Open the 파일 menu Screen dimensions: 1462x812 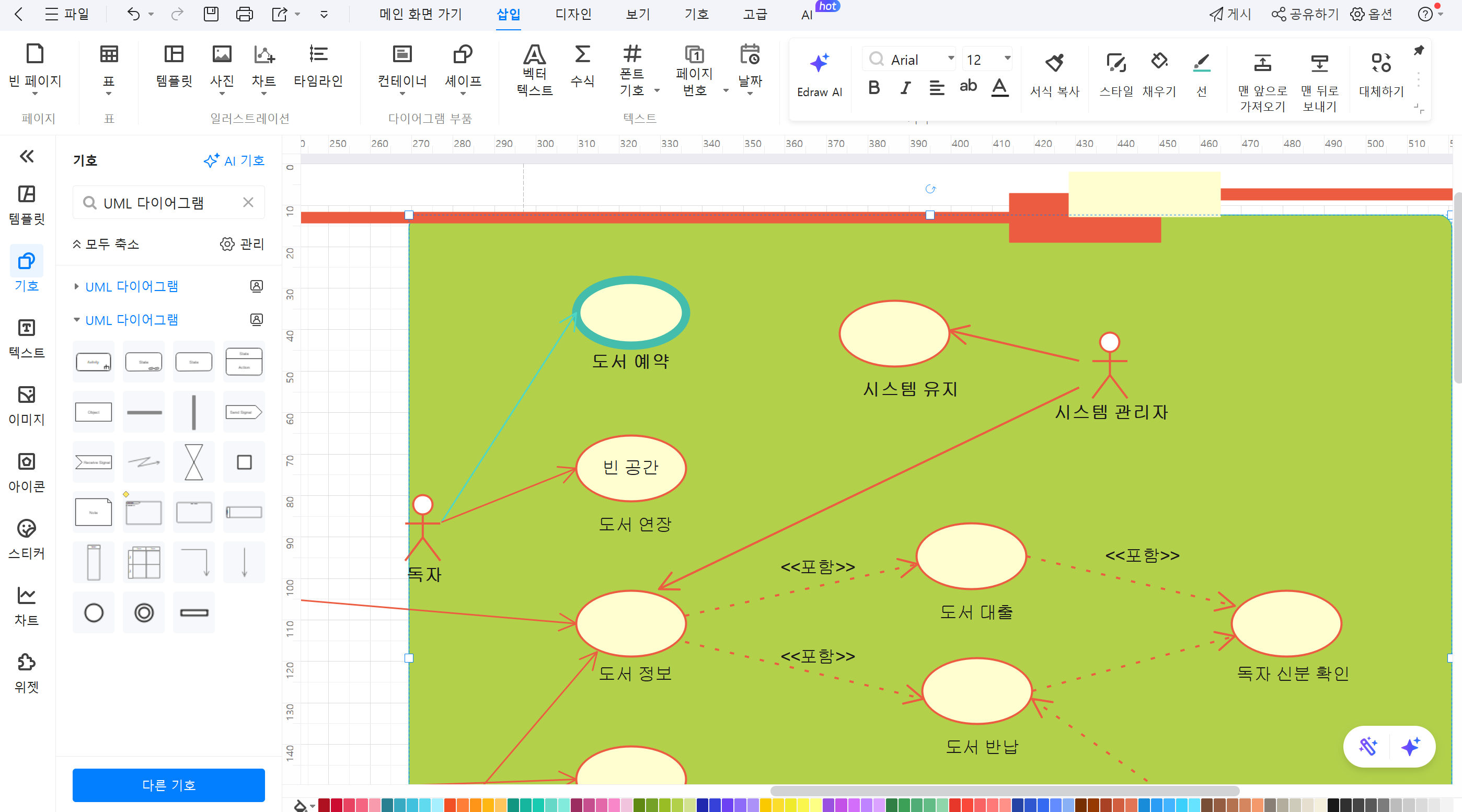coord(67,14)
